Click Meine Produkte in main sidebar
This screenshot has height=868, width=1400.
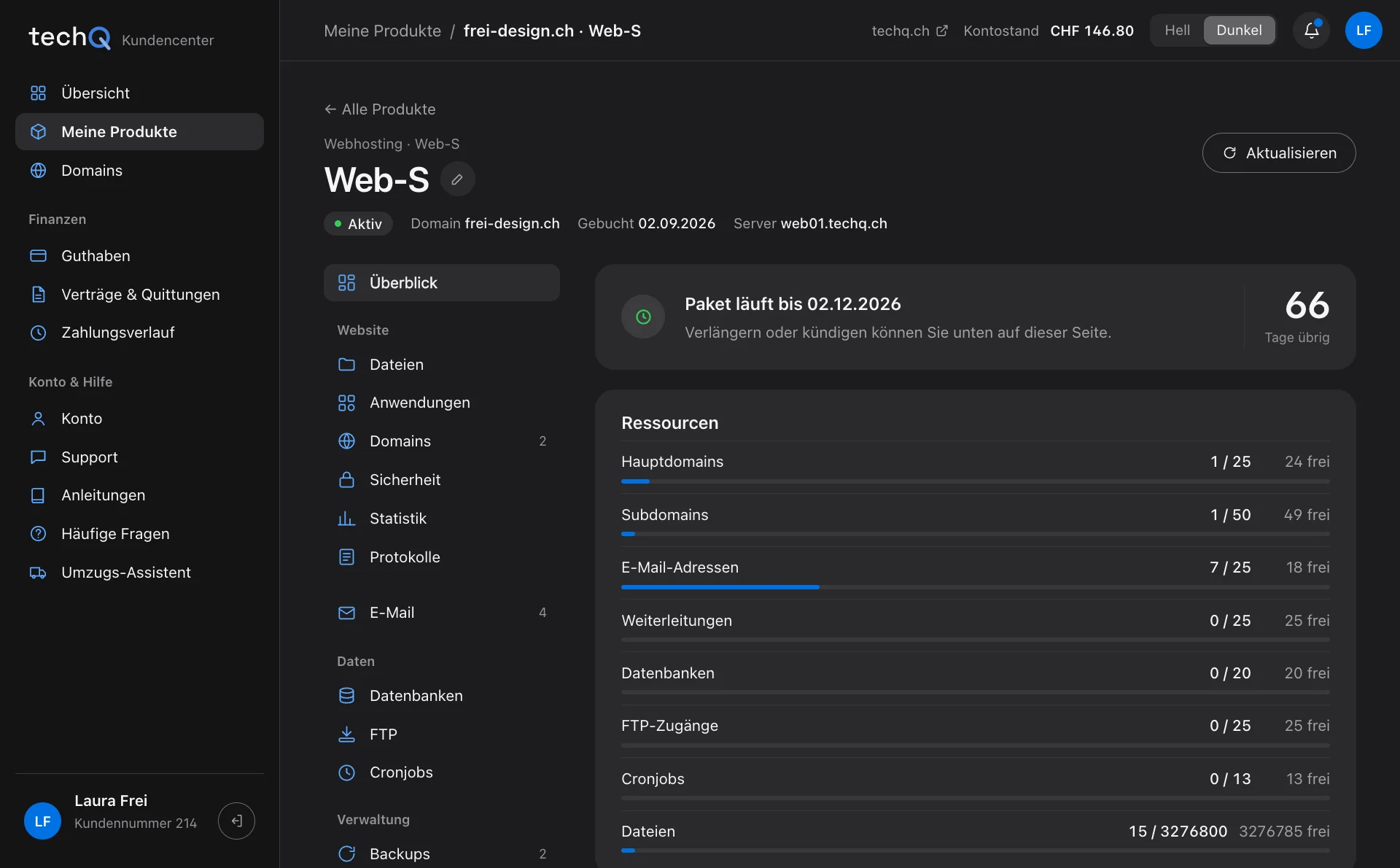(139, 132)
